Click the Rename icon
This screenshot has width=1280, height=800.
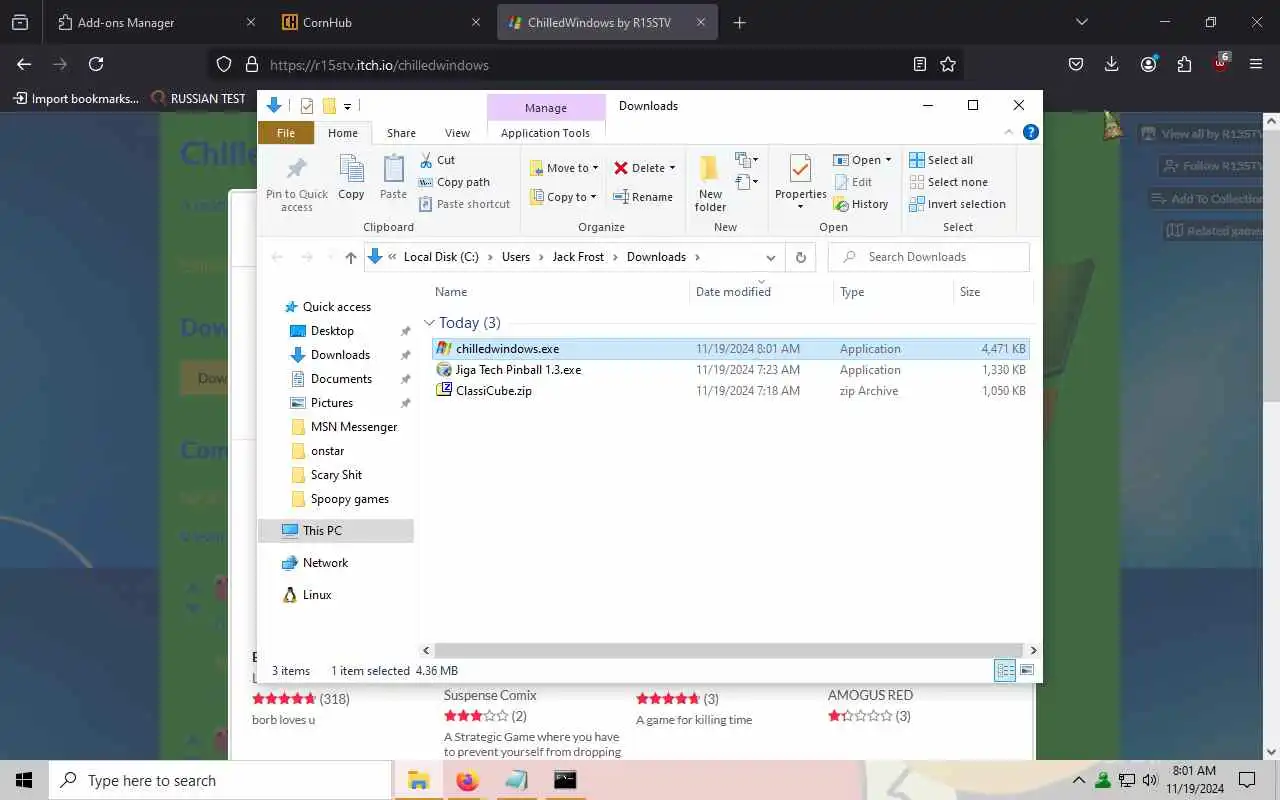[620, 197]
